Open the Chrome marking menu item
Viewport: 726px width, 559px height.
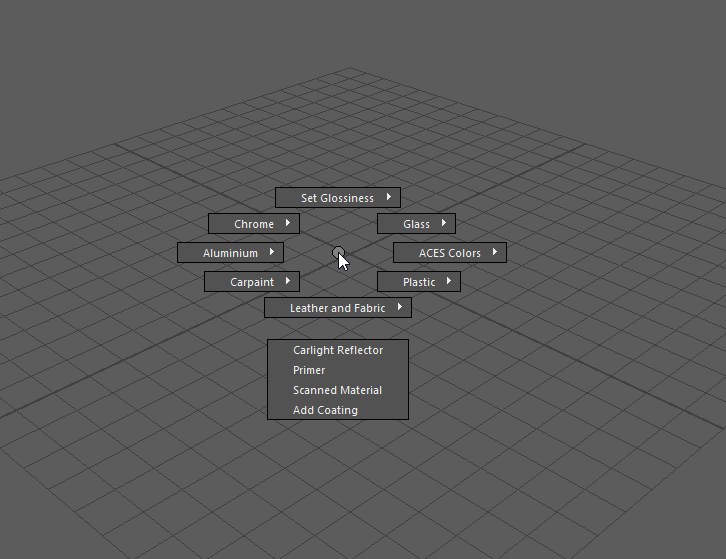[254, 224]
